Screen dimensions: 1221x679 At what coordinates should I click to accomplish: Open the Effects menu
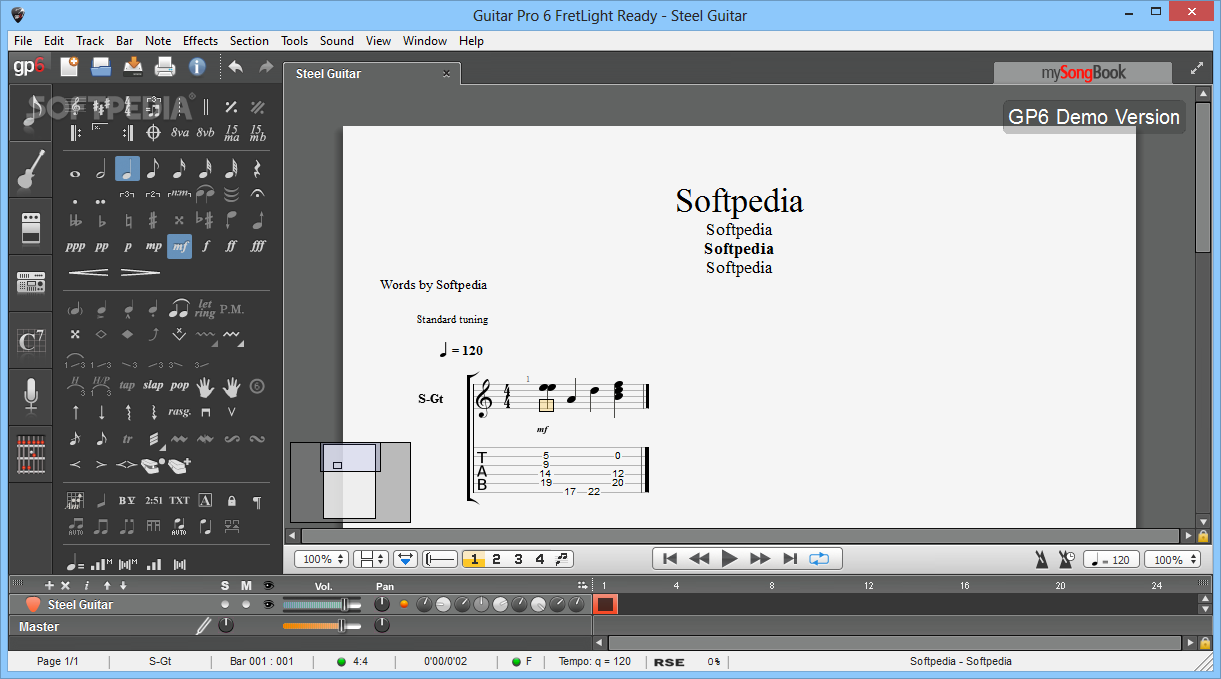(200, 41)
